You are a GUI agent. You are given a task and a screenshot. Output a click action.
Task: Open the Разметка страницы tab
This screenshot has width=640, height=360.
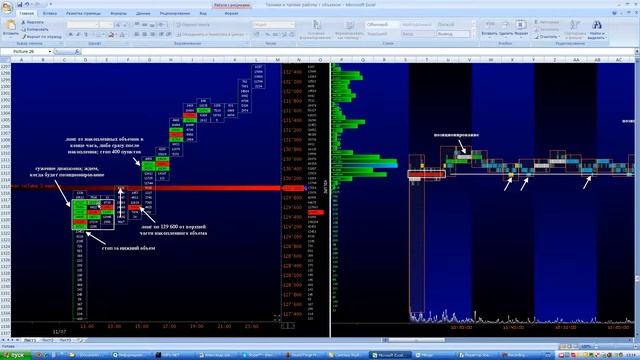(x=83, y=13)
